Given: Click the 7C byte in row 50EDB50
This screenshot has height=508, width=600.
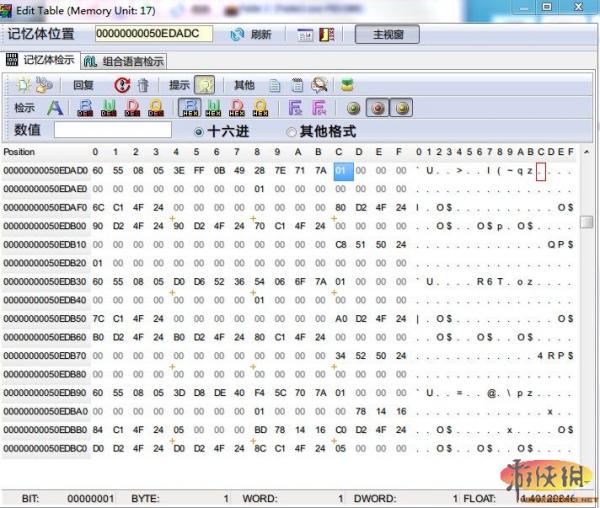Looking at the screenshot, I should (x=98, y=319).
